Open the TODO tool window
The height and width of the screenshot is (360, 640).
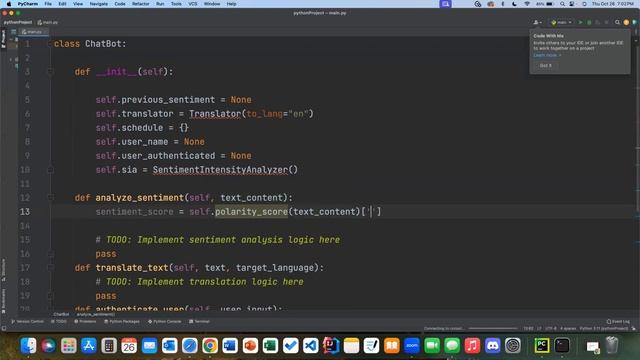point(59,322)
